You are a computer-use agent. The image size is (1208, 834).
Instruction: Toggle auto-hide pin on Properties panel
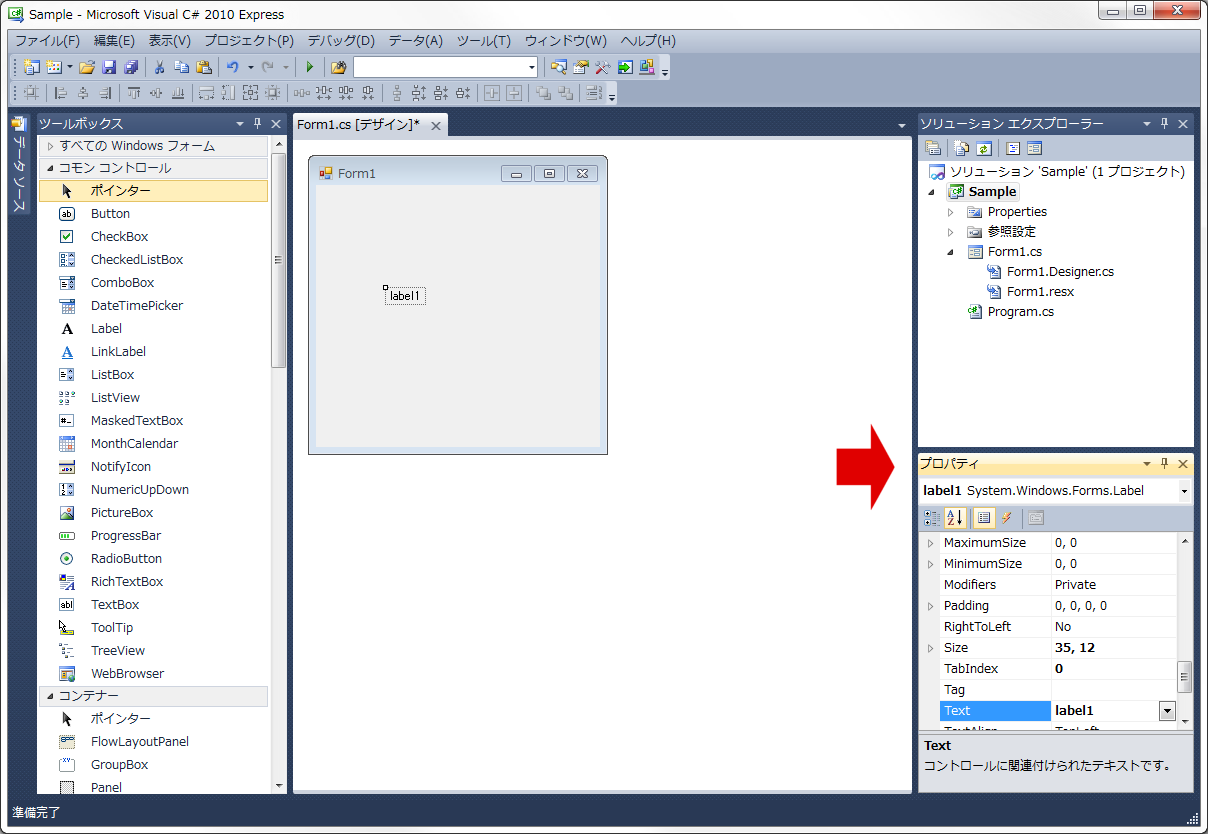tap(1164, 464)
